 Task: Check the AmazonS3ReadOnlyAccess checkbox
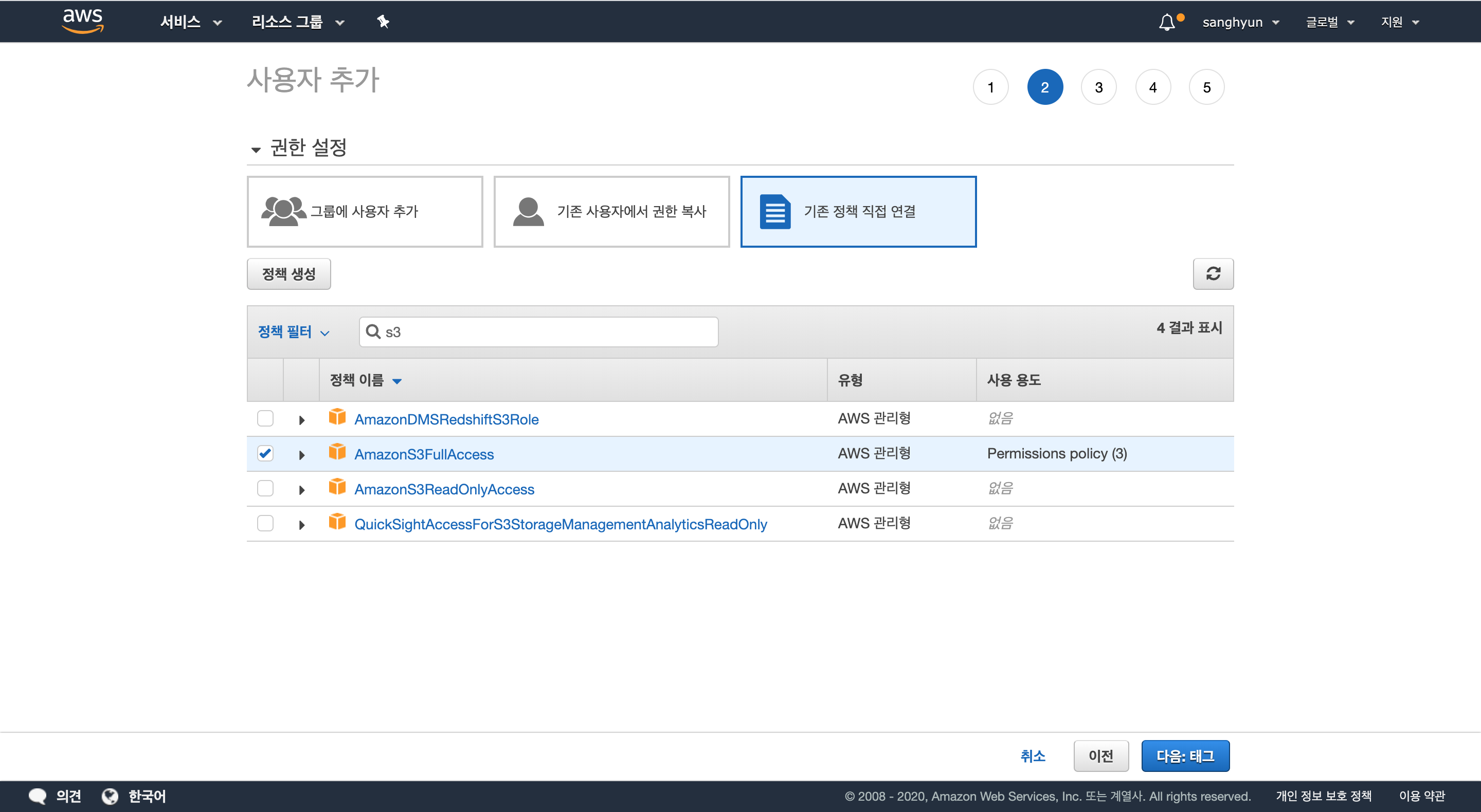pos(265,488)
